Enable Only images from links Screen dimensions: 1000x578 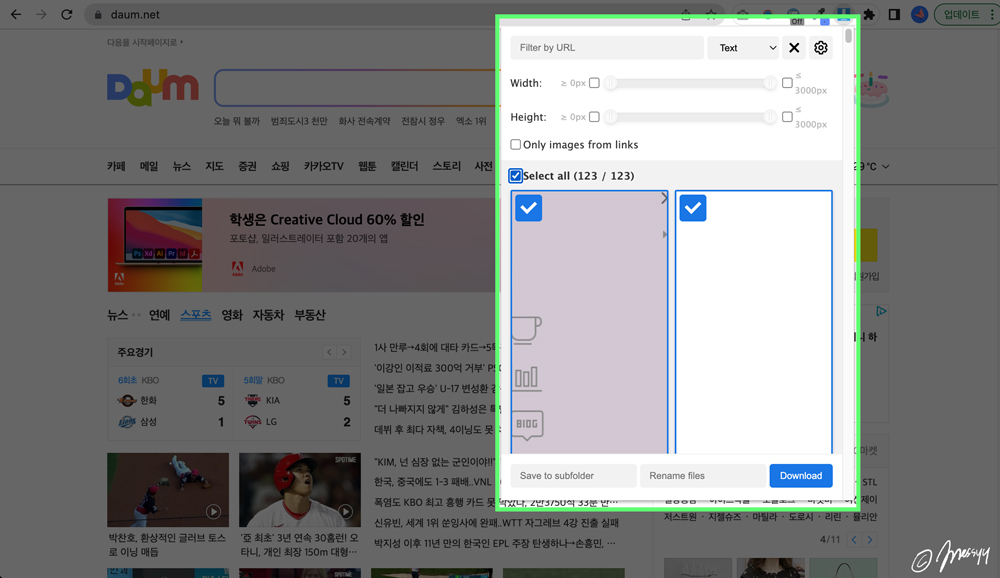[x=516, y=144]
